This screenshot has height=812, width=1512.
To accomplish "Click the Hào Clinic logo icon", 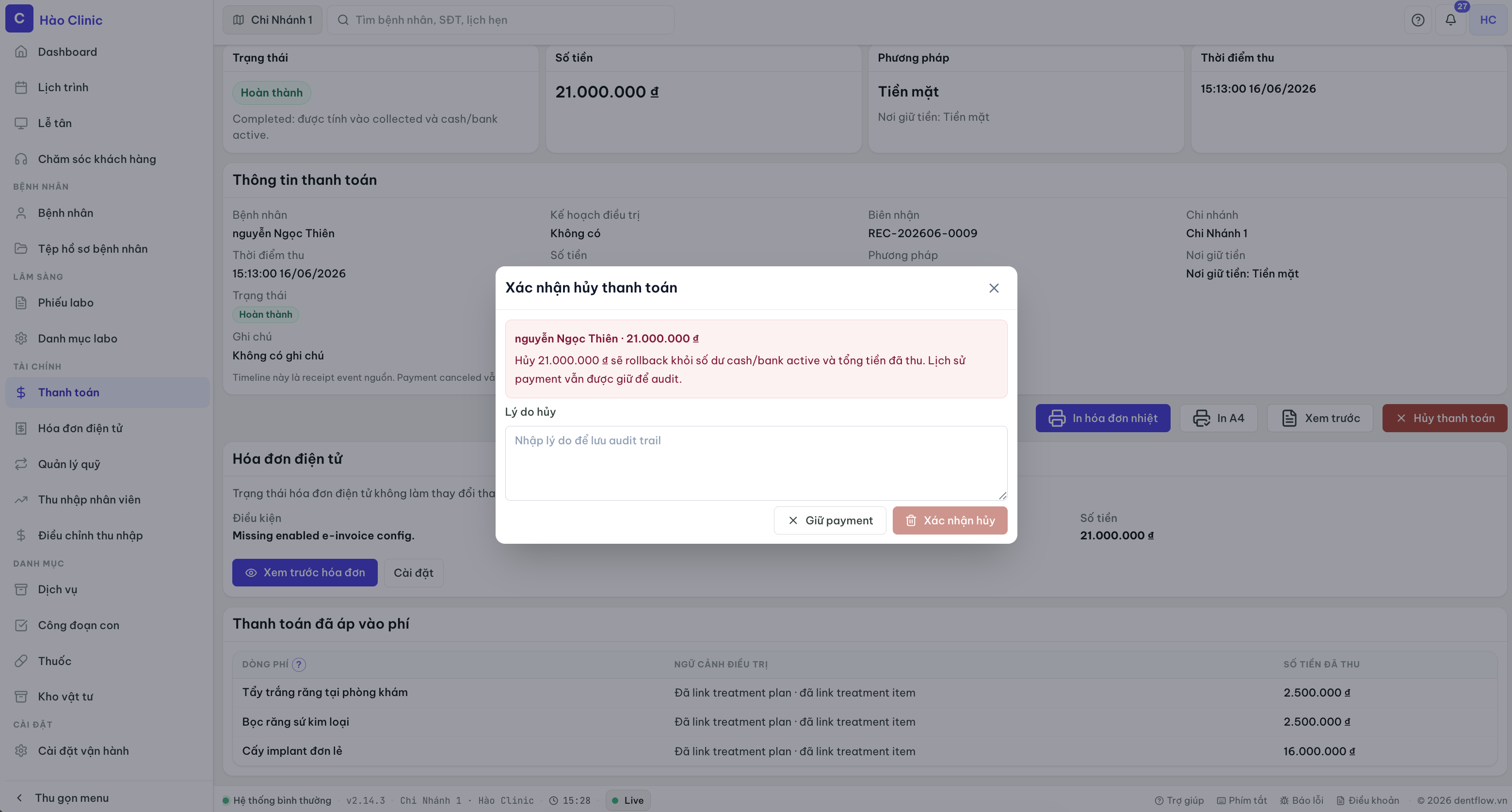I will 19,19.
